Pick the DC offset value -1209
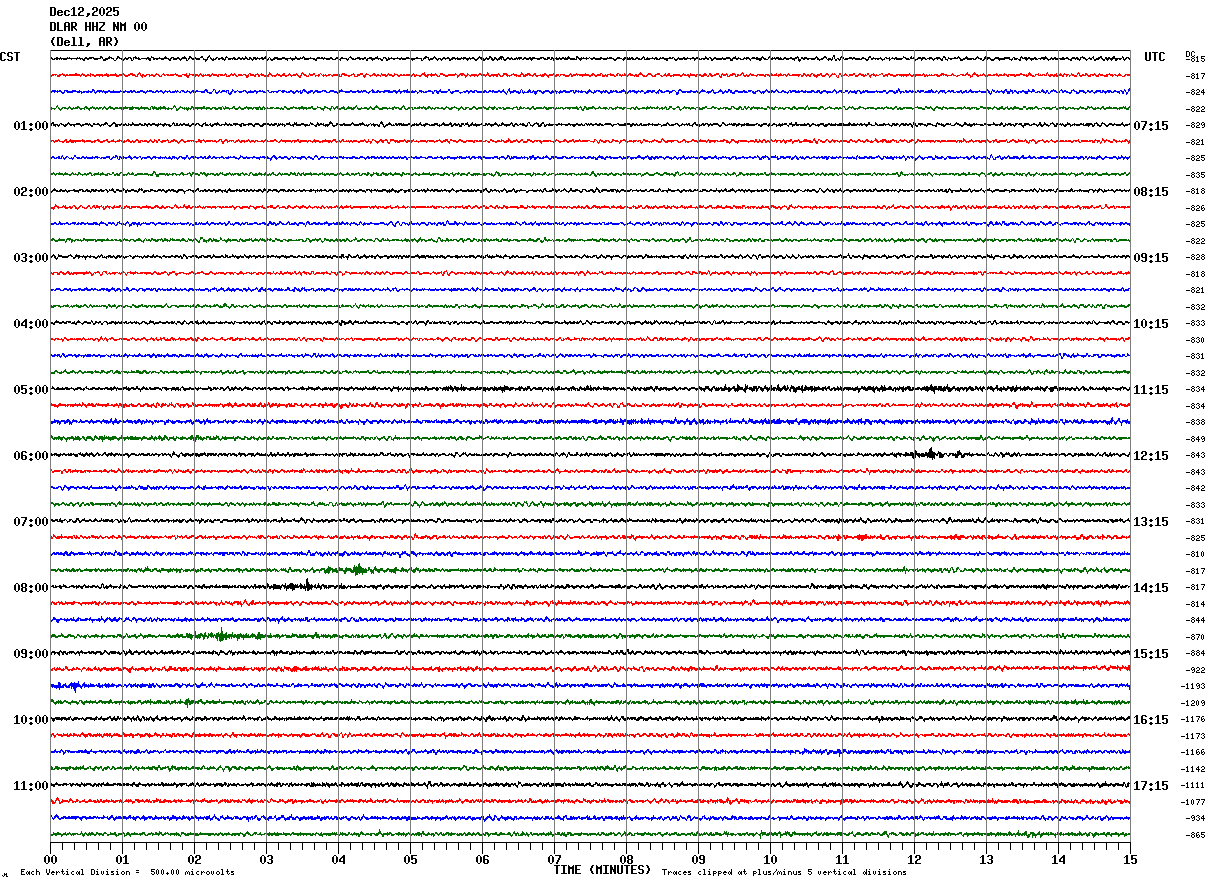The width and height of the screenshot is (1210, 886). [x=1194, y=703]
